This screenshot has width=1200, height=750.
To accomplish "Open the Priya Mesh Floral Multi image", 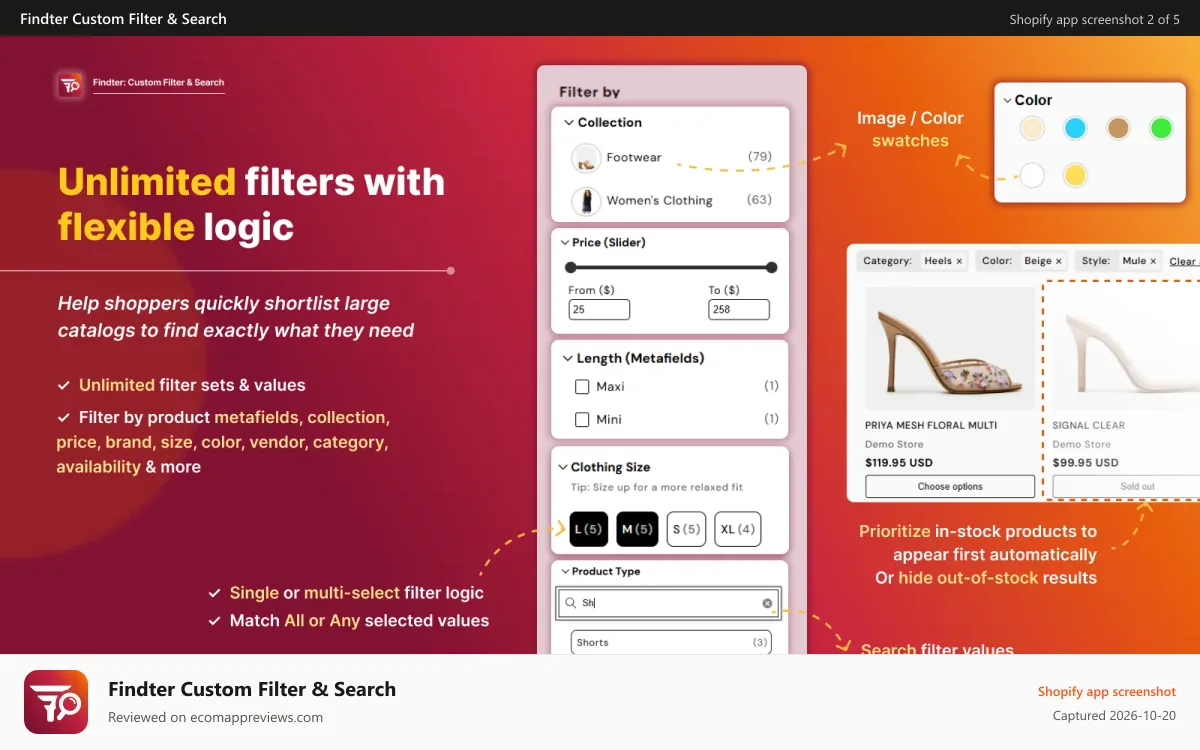I will tap(950, 348).
